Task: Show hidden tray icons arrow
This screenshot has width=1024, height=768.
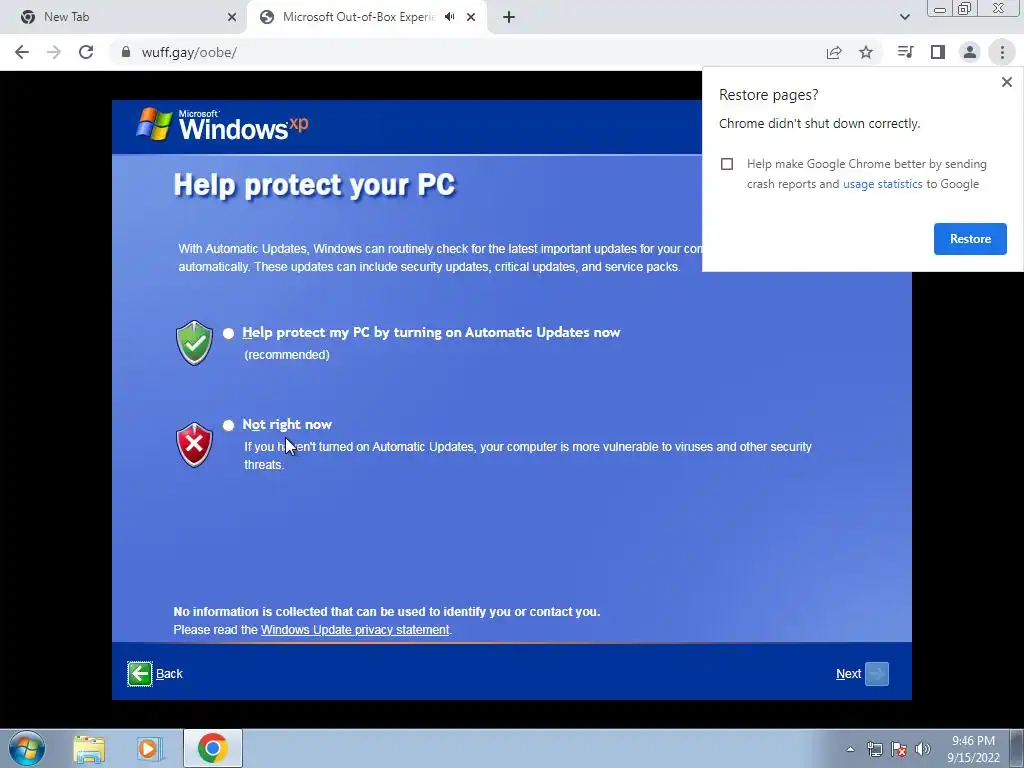Action: [x=850, y=749]
